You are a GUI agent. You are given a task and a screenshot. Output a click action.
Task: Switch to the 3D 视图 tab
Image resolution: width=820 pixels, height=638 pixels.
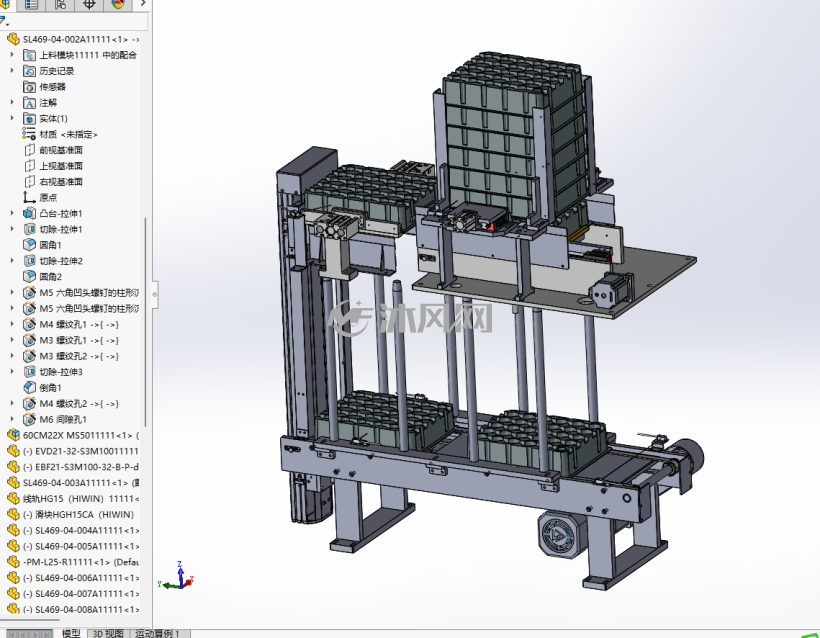pyautogui.click(x=108, y=633)
